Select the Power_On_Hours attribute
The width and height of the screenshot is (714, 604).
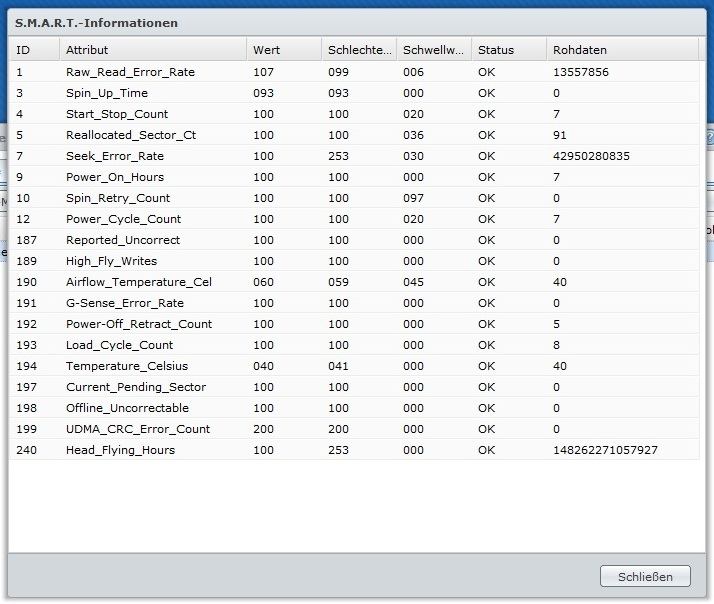(x=115, y=177)
